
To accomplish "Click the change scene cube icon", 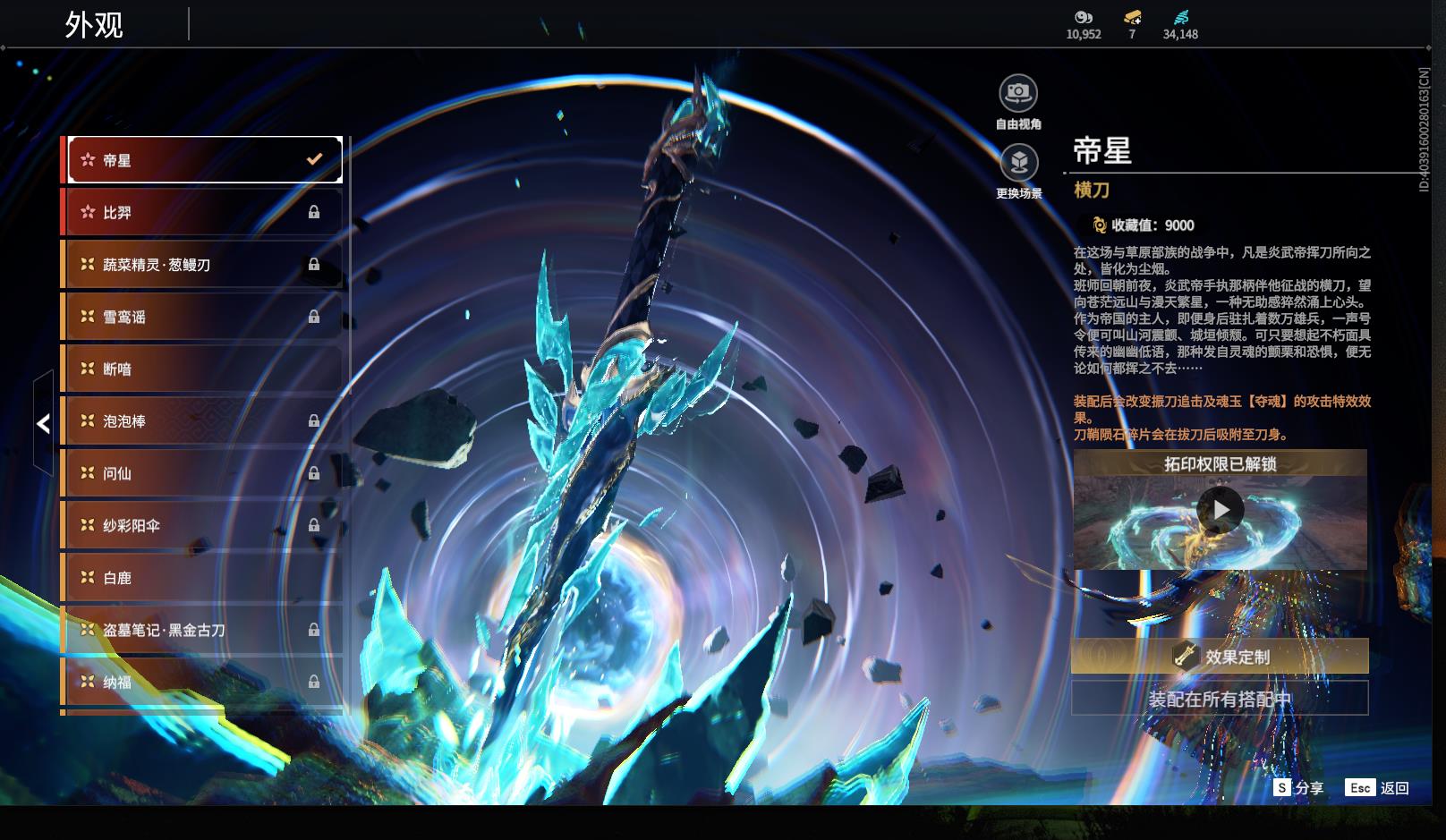I will (x=1017, y=163).
